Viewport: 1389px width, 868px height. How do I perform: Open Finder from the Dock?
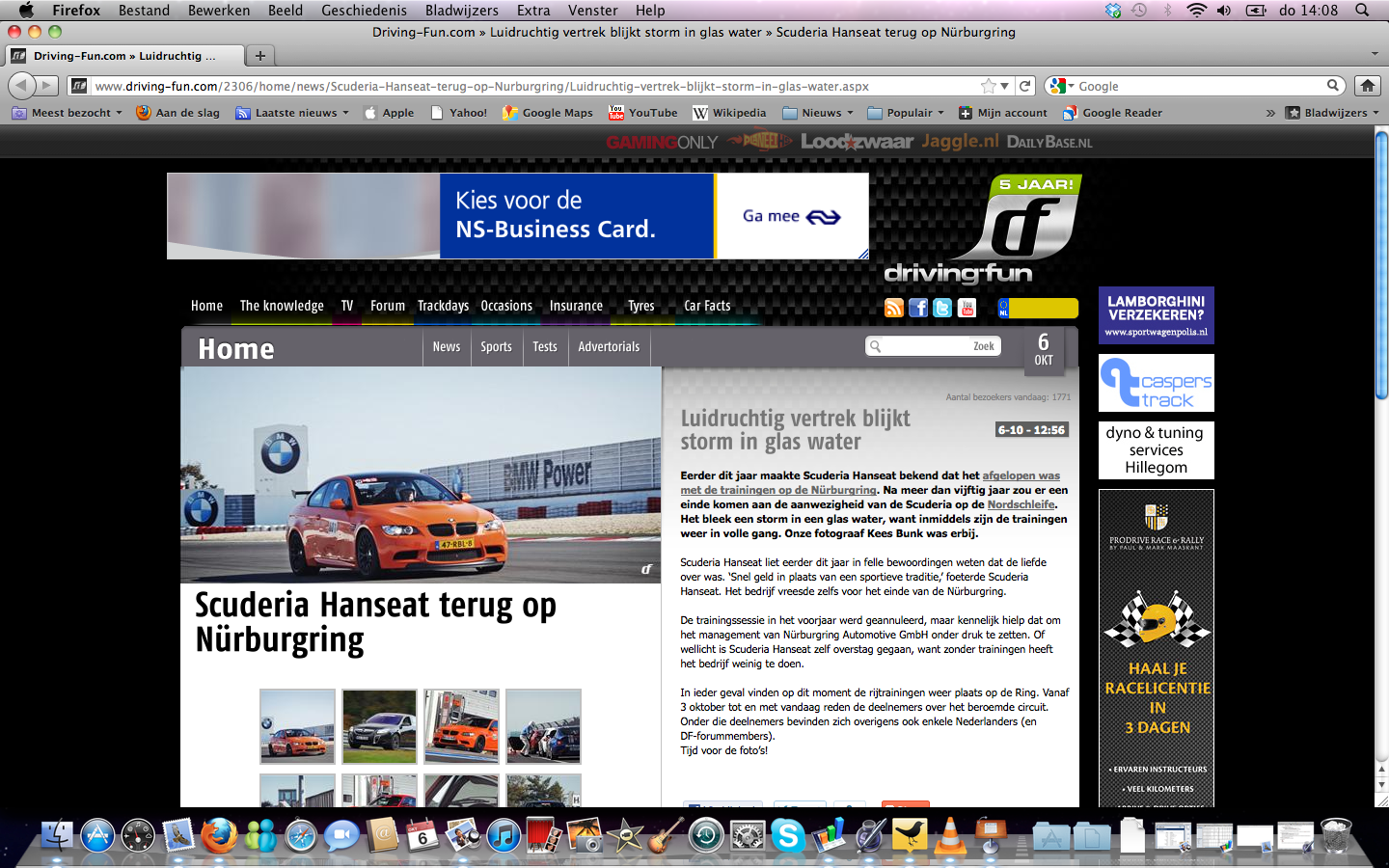[57, 835]
